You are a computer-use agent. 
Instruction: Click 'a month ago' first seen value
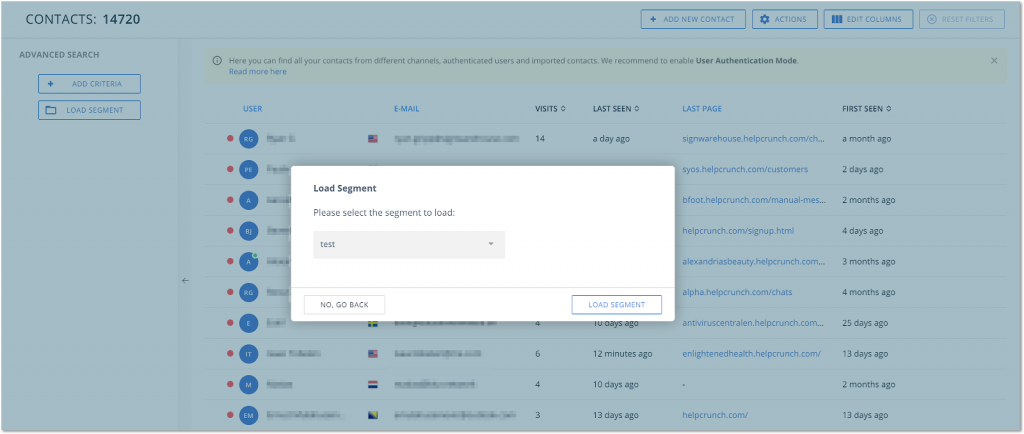pos(867,139)
